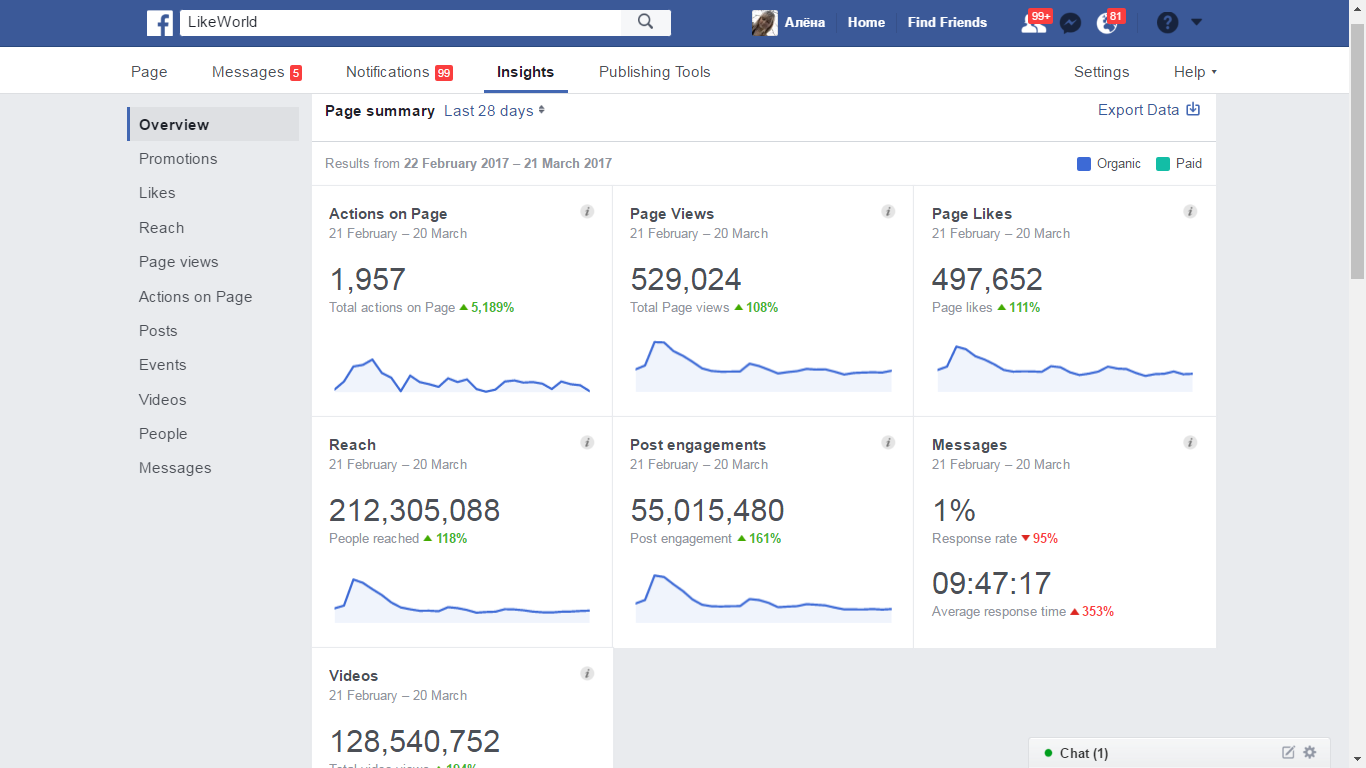
Task: Click info icon on Videos card
Action: tap(587, 674)
